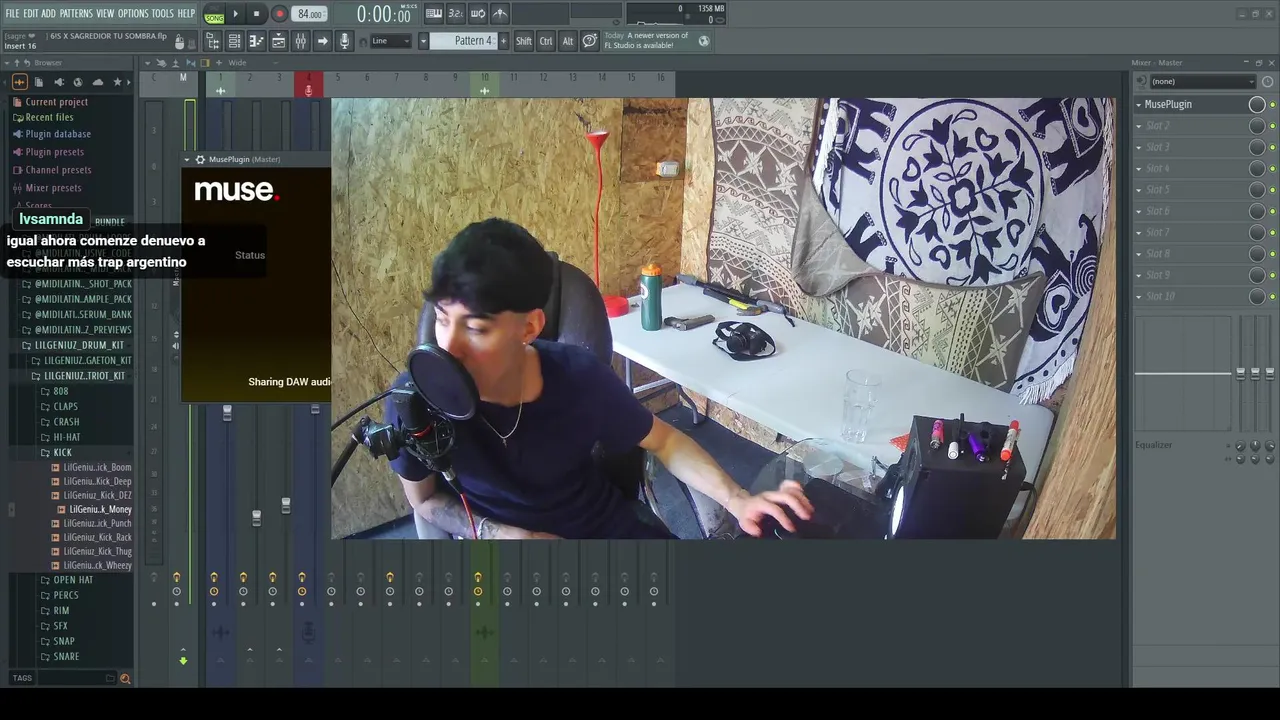
Task: Click the Browser search magnifier icon
Action: (125, 678)
